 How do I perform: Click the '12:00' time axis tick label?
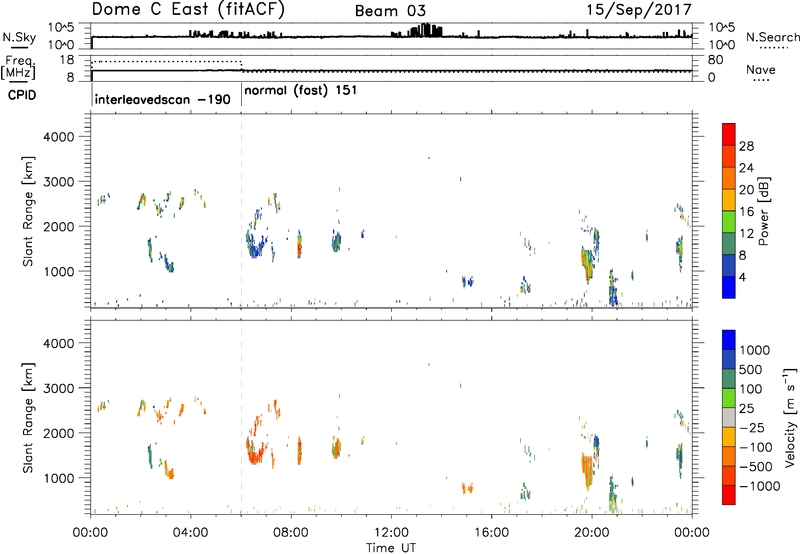(x=391, y=533)
